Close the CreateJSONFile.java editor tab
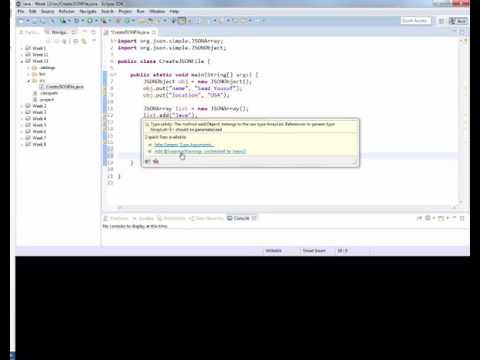The width and height of the screenshot is (480, 360). click(x=154, y=32)
